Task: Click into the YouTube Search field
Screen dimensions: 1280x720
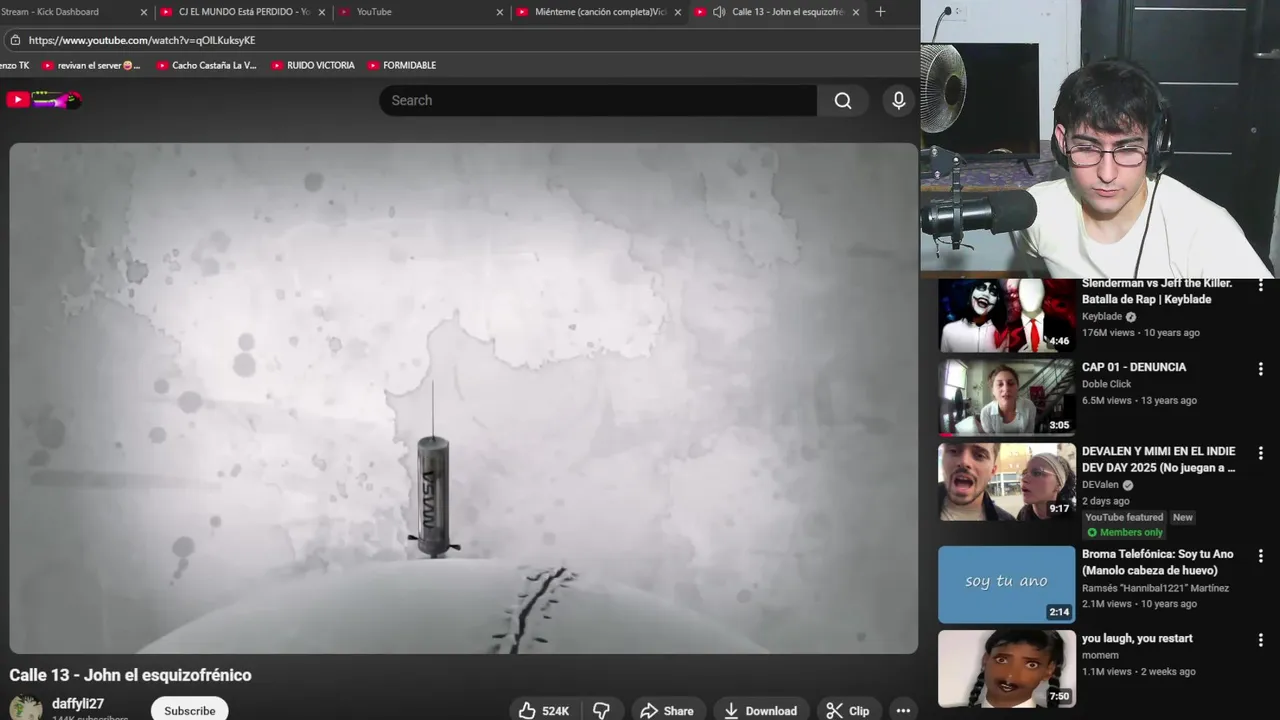Action: [x=598, y=100]
